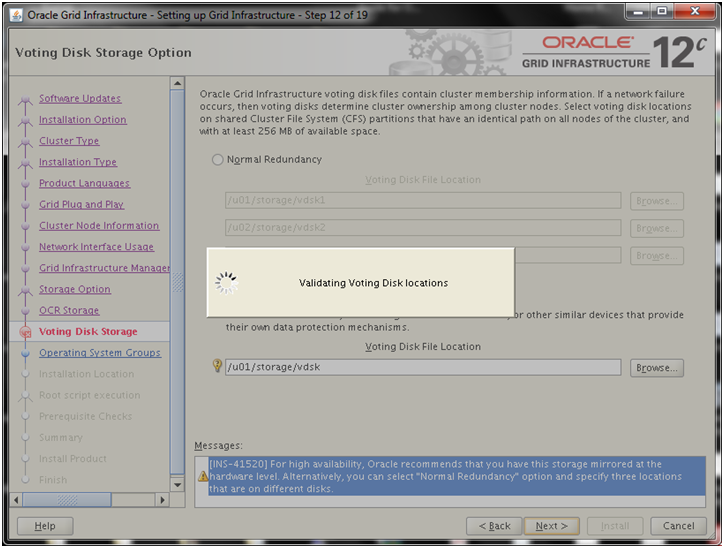The image size is (724, 548).
Task: Click the horizontal scroll right arrow
Action: pos(162,500)
